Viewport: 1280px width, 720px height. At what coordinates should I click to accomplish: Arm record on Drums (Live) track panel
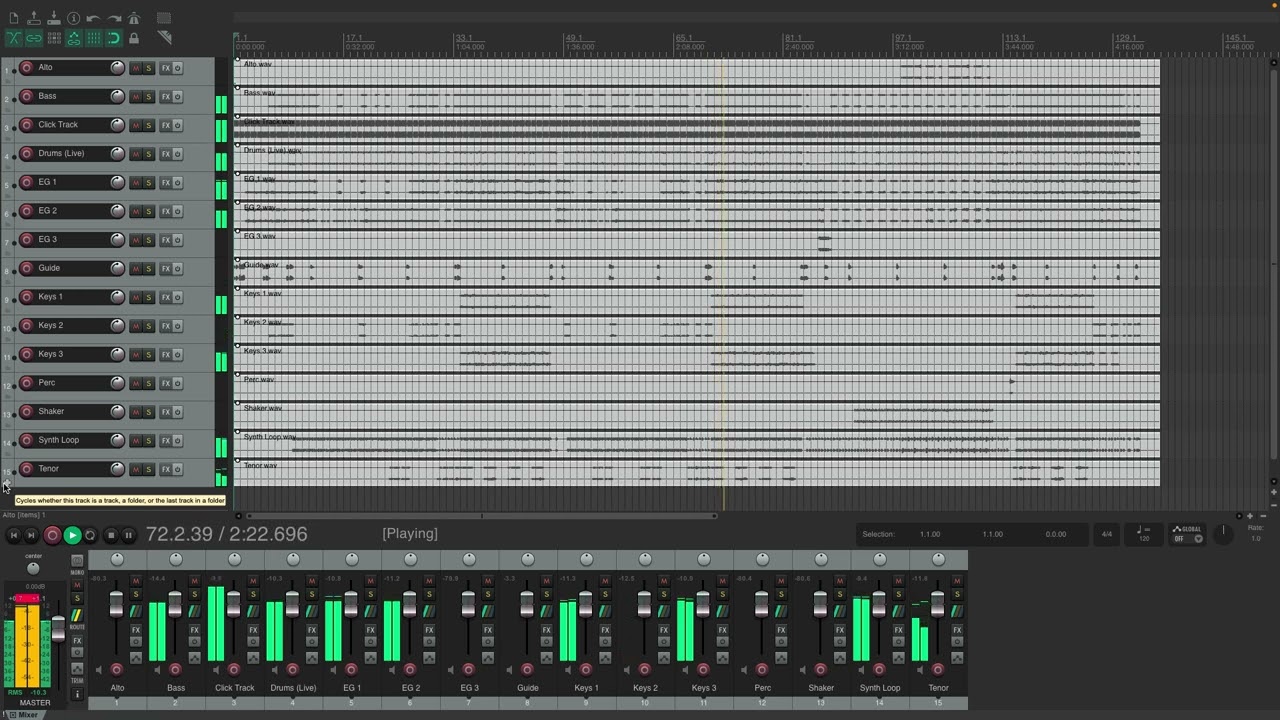[x=27, y=154]
